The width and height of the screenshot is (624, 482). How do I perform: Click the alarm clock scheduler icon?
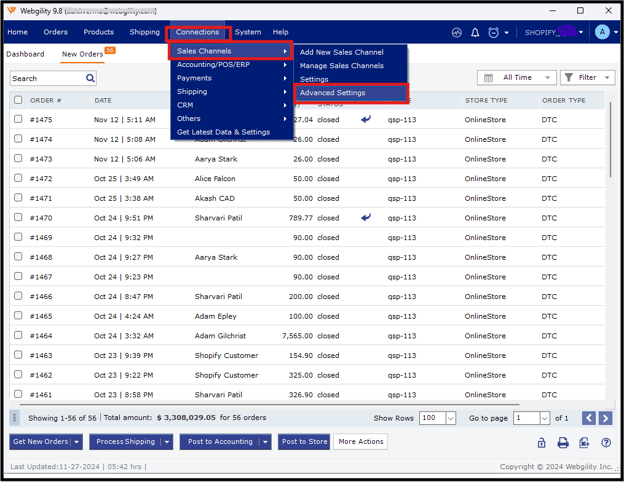coord(493,33)
